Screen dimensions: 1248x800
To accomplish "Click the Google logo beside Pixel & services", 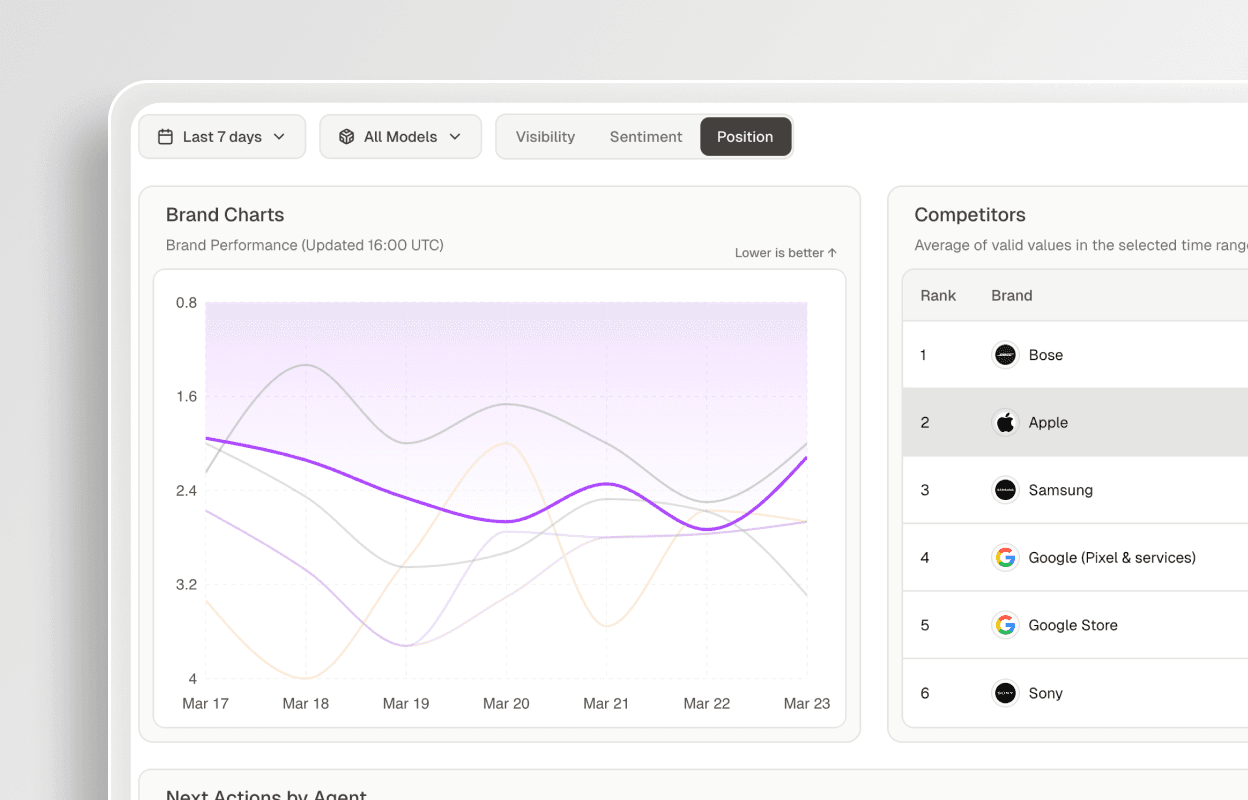I will (x=1004, y=557).
